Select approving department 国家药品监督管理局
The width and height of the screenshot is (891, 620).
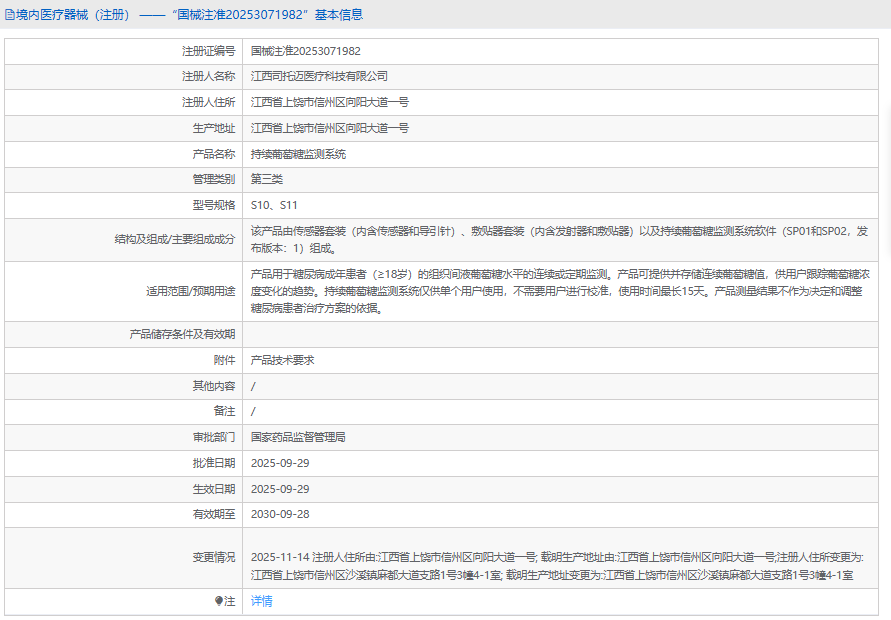pyautogui.click(x=298, y=437)
